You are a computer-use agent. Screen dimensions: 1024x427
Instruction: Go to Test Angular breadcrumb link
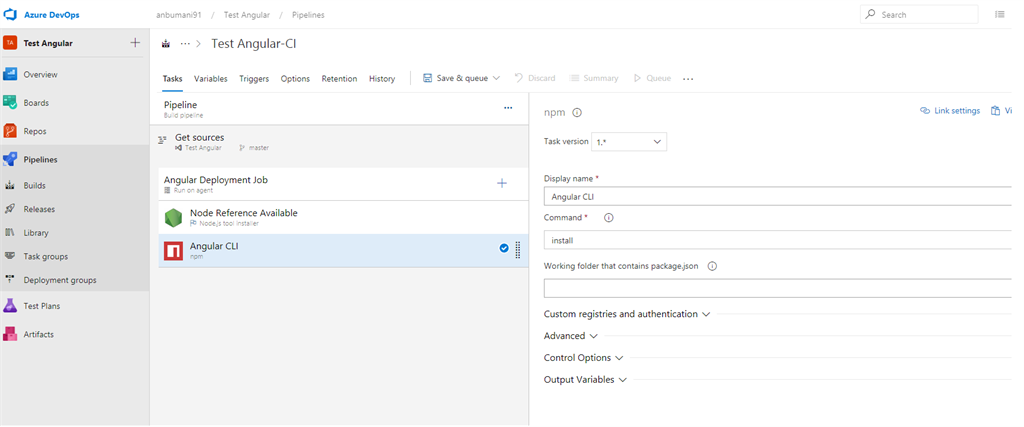click(246, 15)
